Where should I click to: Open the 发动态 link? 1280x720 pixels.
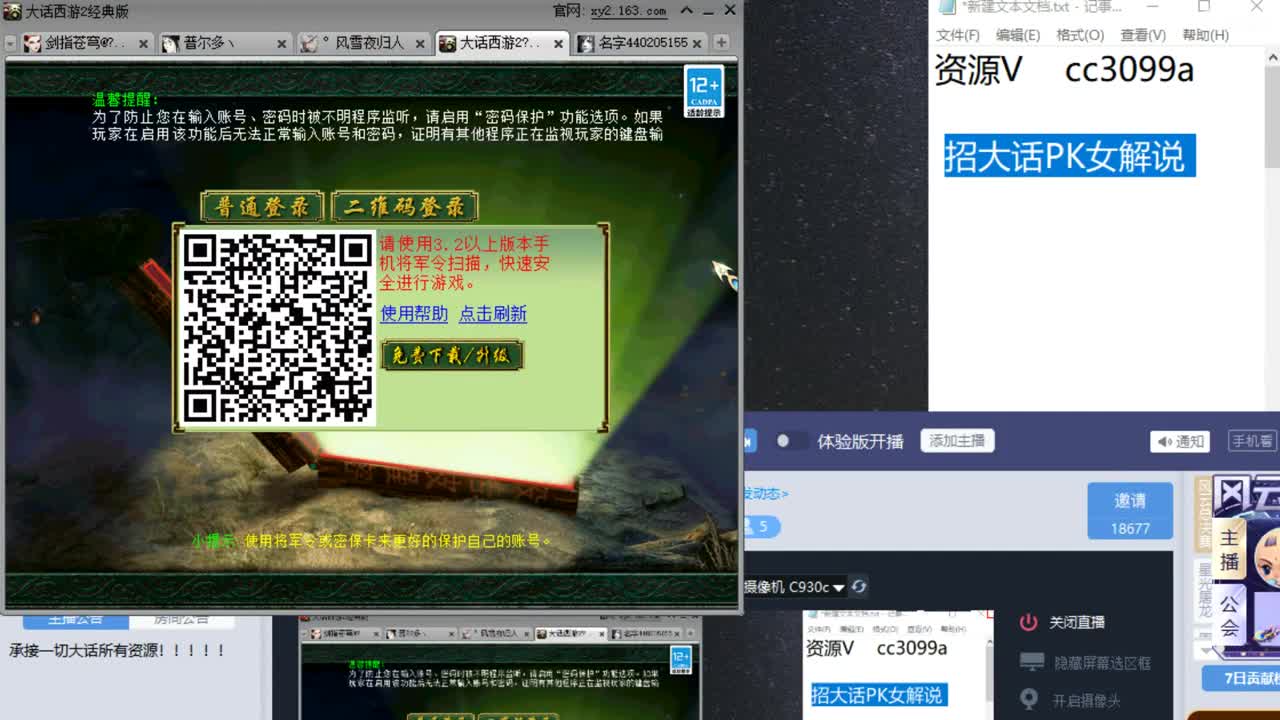(765, 493)
